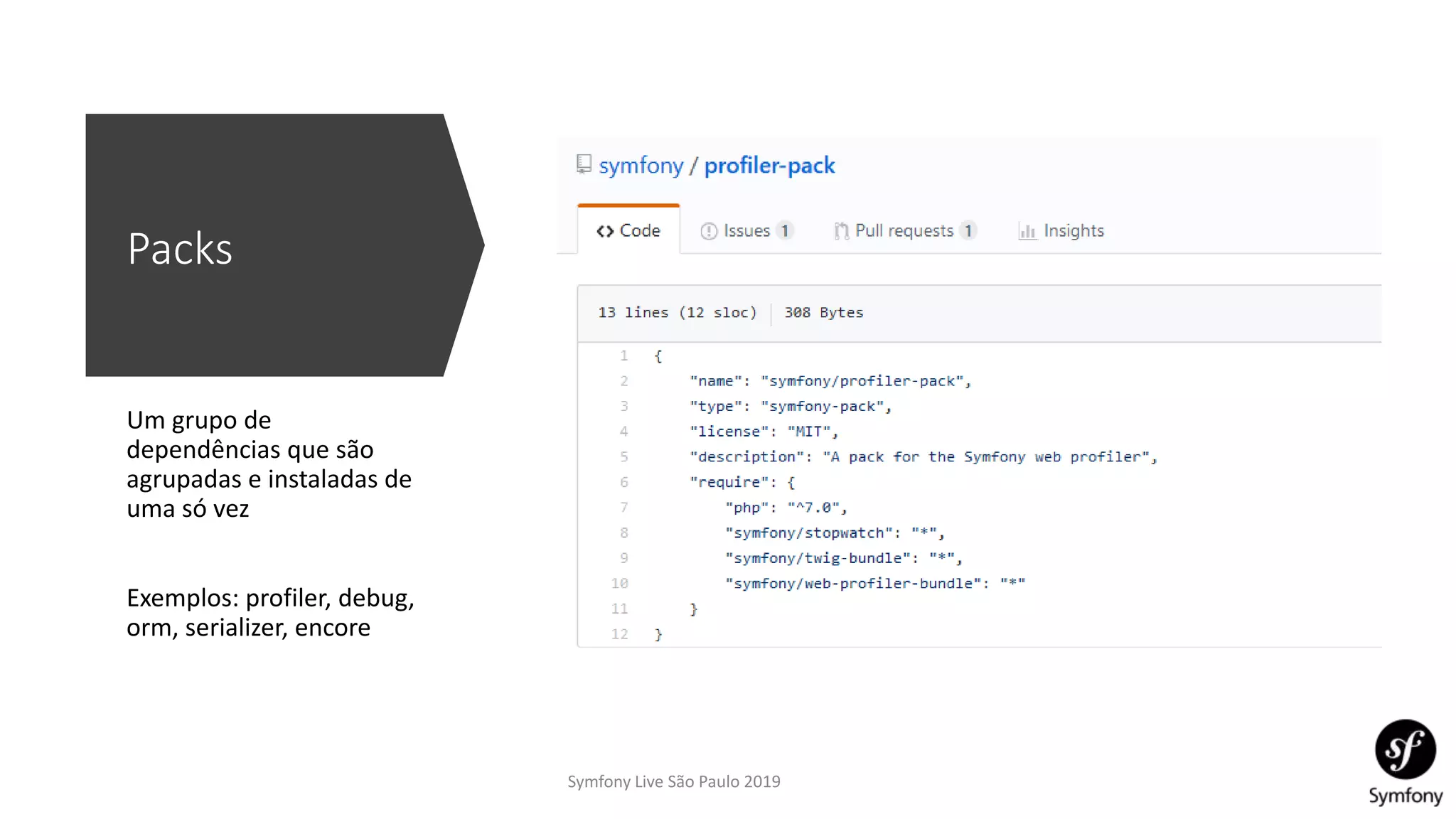Select the Code tab
The image size is (1456, 819).
coord(628,230)
